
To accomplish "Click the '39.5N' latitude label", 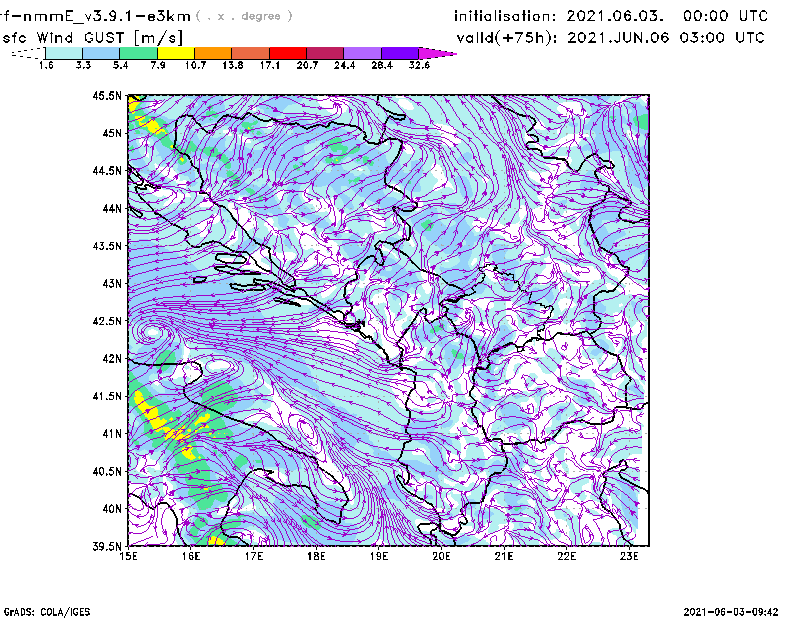I will tap(107, 546).
